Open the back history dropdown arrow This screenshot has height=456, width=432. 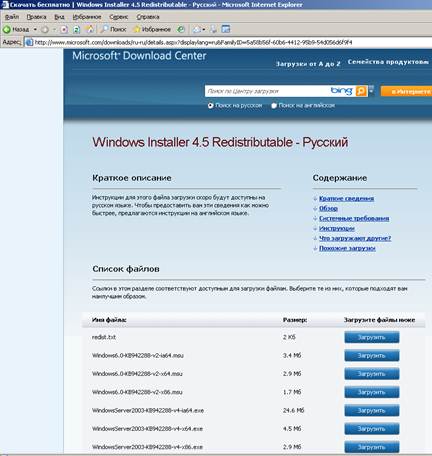coord(35,30)
